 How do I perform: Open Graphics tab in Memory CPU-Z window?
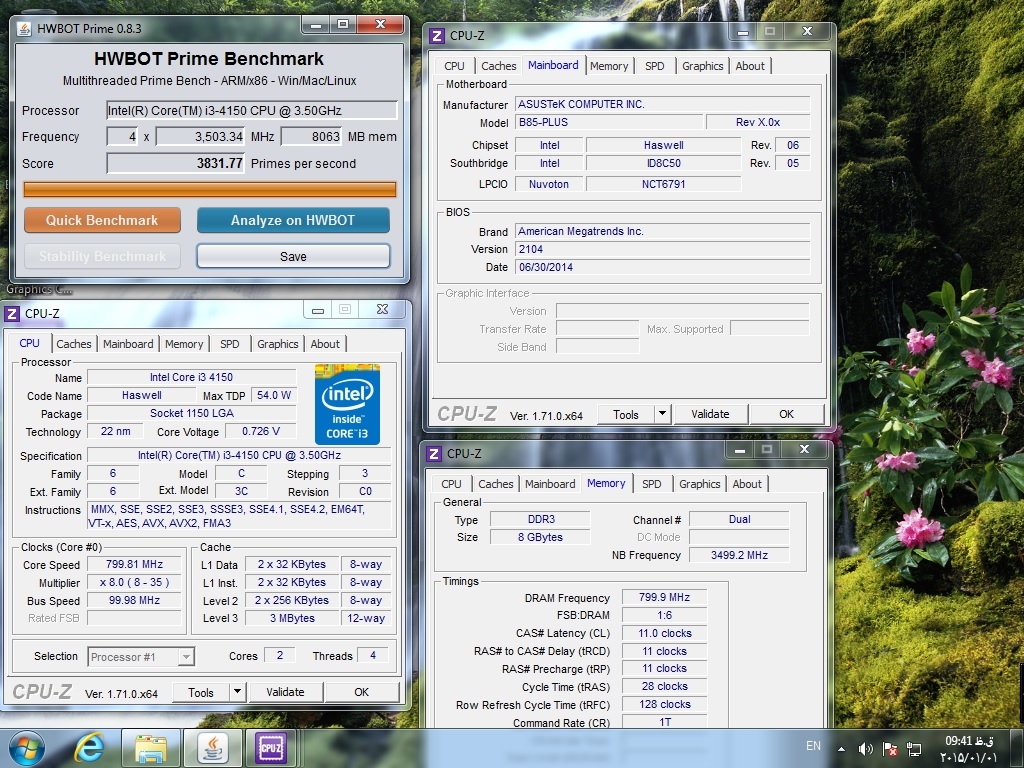coord(699,484)
